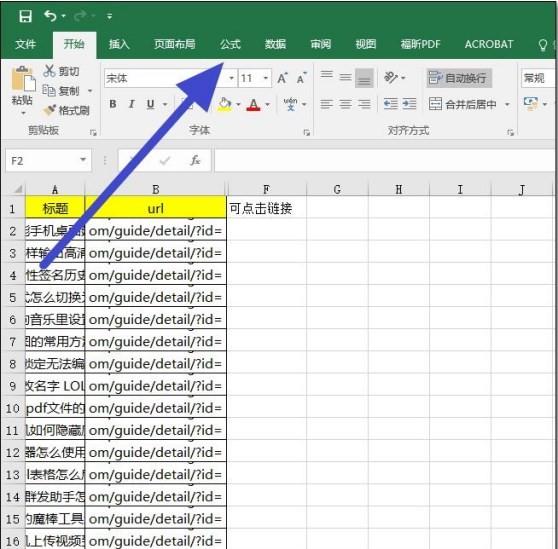Click Decrease Indent icon
The width and height of the screenshot is (558, 549).
pyautogui.click(x=390, y=104)
